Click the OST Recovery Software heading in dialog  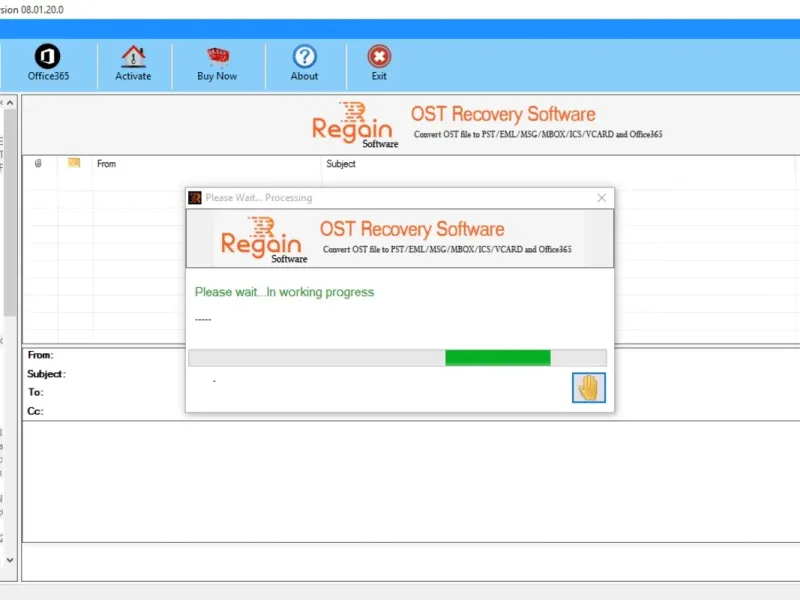click(x=412, y=229)
